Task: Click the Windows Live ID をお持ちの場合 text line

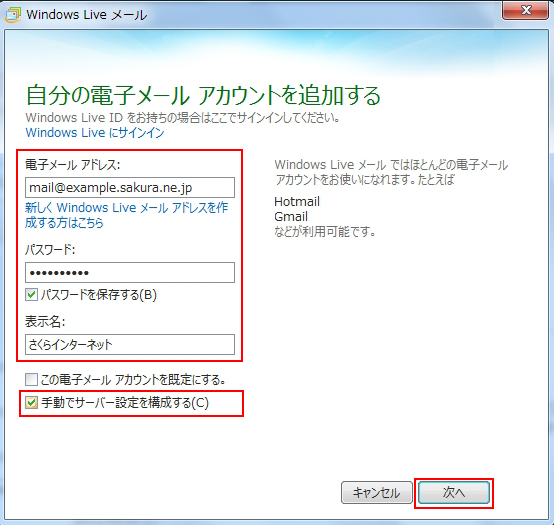Action: pos(183,117)
